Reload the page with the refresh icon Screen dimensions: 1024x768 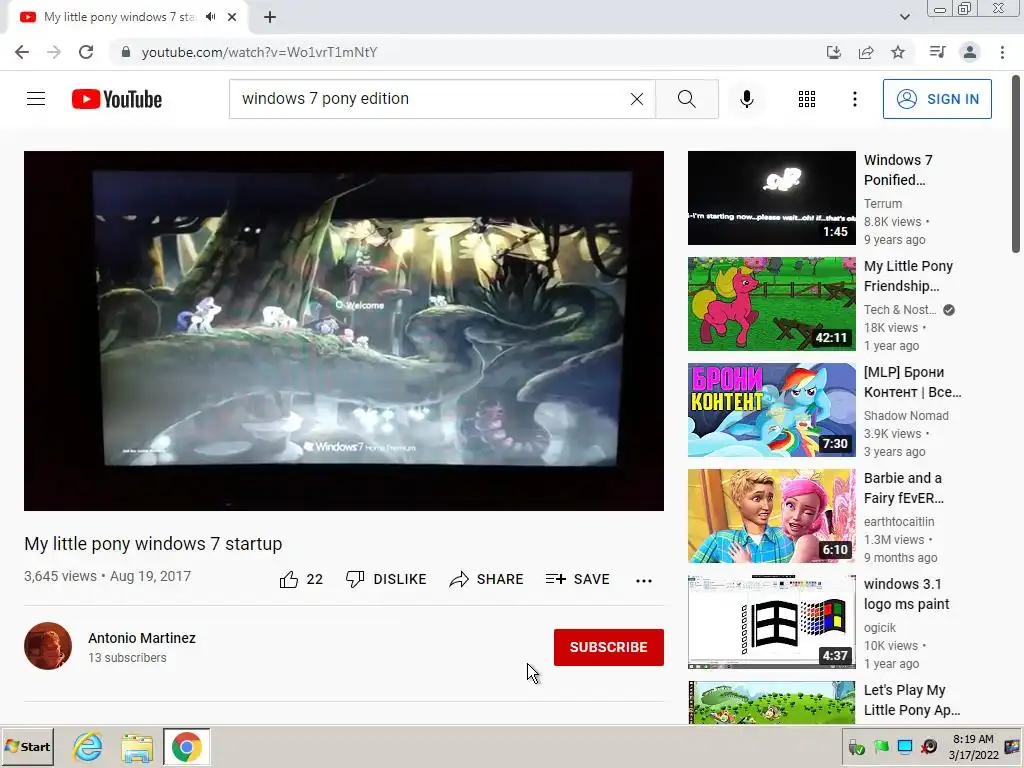coord(86,52)
